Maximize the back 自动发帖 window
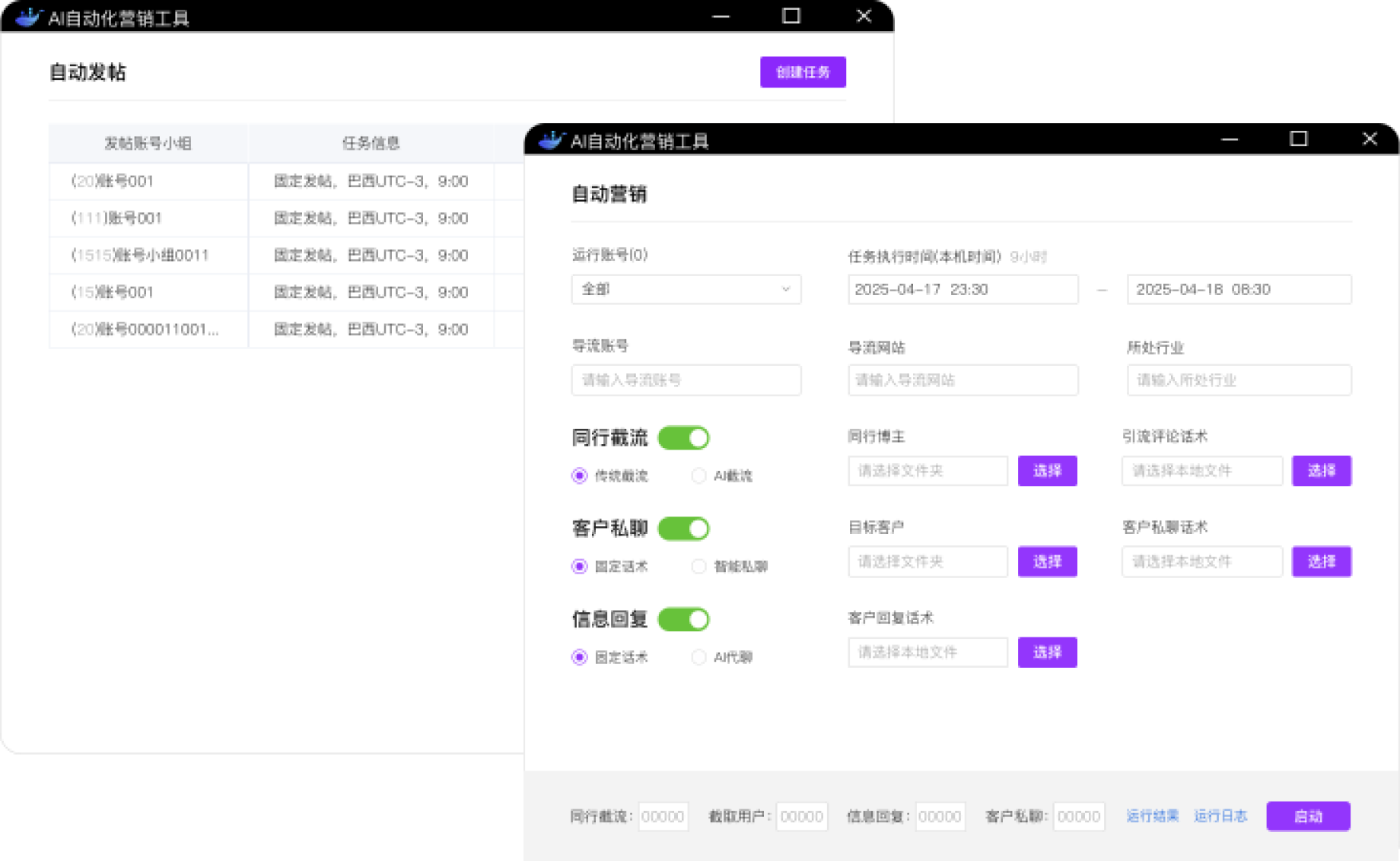 click(791, 16)
